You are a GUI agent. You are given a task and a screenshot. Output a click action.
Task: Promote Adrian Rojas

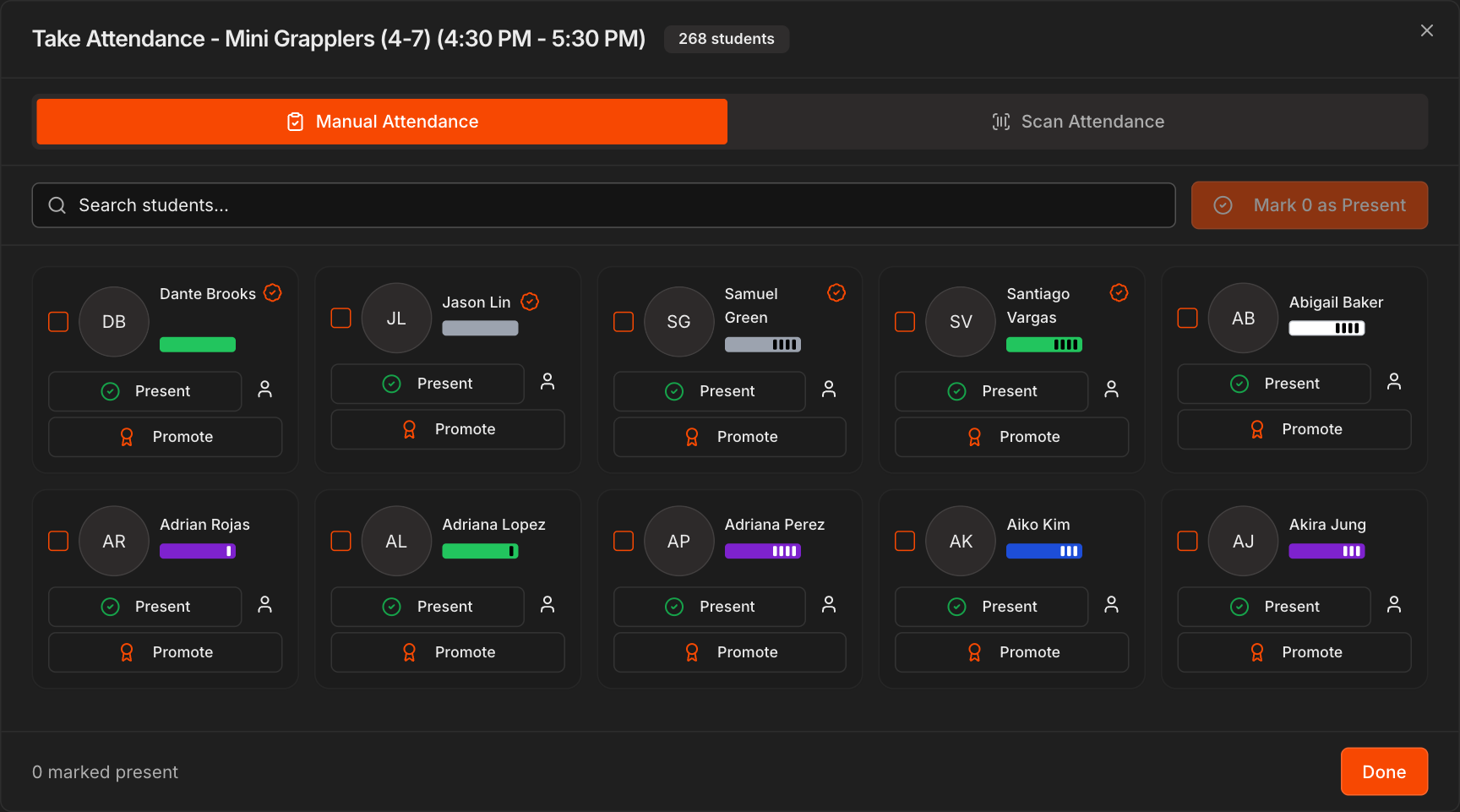(x=166, y=652)
